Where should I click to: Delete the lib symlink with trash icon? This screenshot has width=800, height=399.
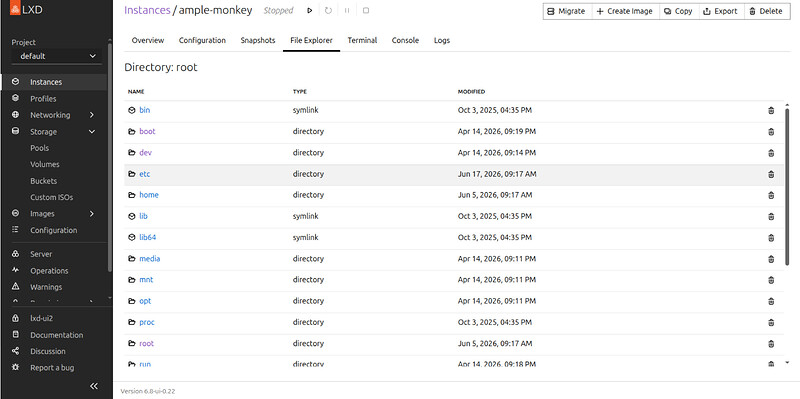771,216
